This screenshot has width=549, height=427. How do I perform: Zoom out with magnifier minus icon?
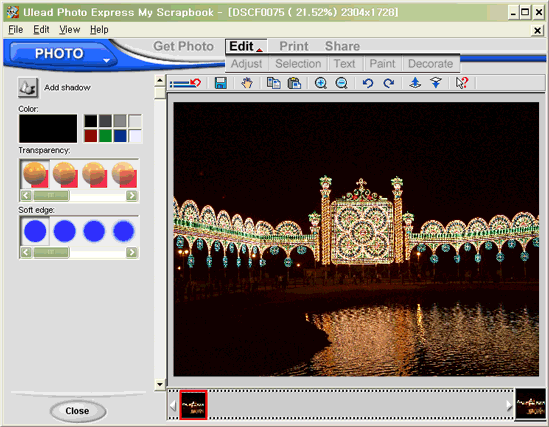(341, 83)
